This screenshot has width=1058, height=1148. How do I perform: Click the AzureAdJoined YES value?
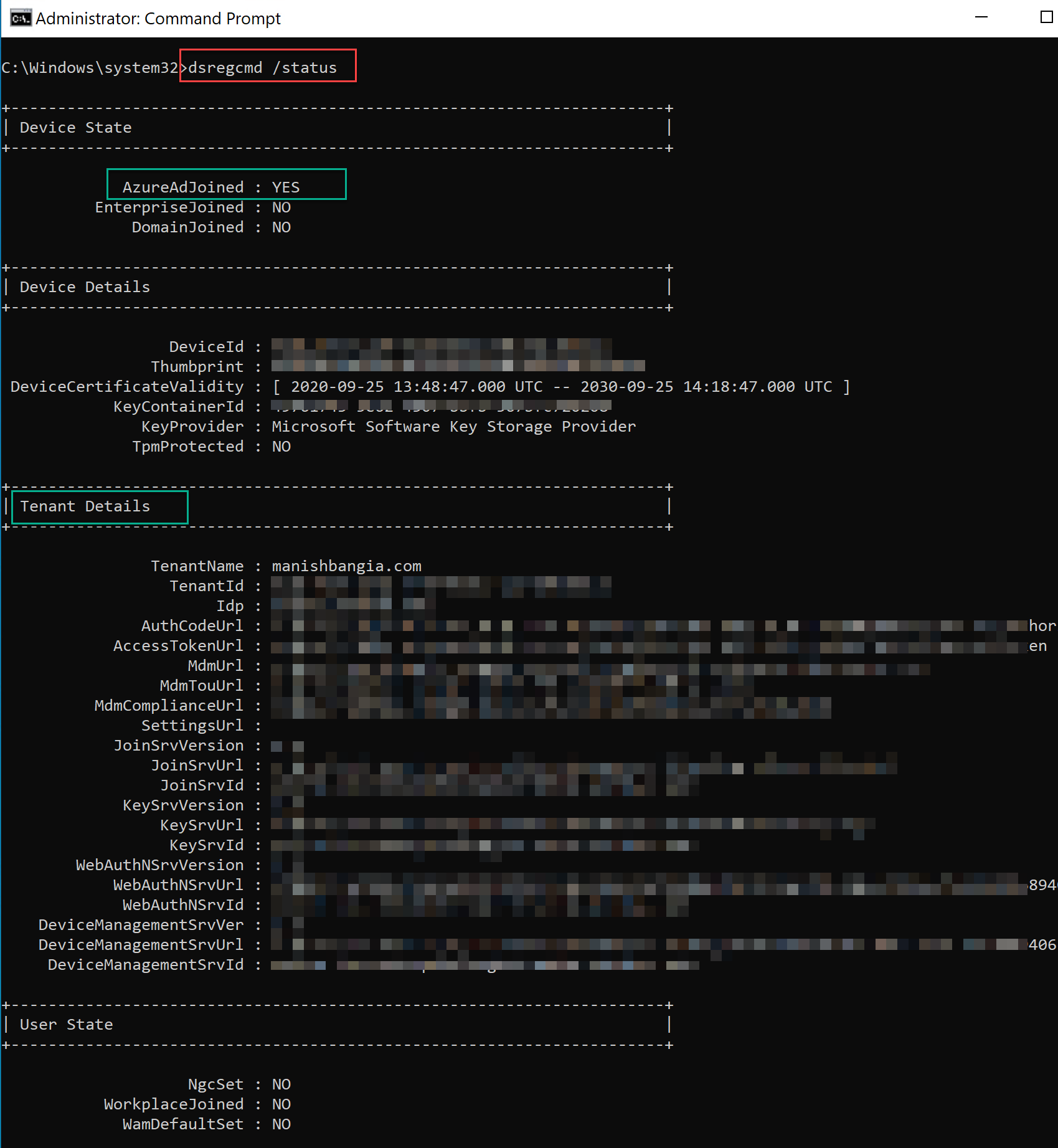pyautogui.click(x=286, y=187)
